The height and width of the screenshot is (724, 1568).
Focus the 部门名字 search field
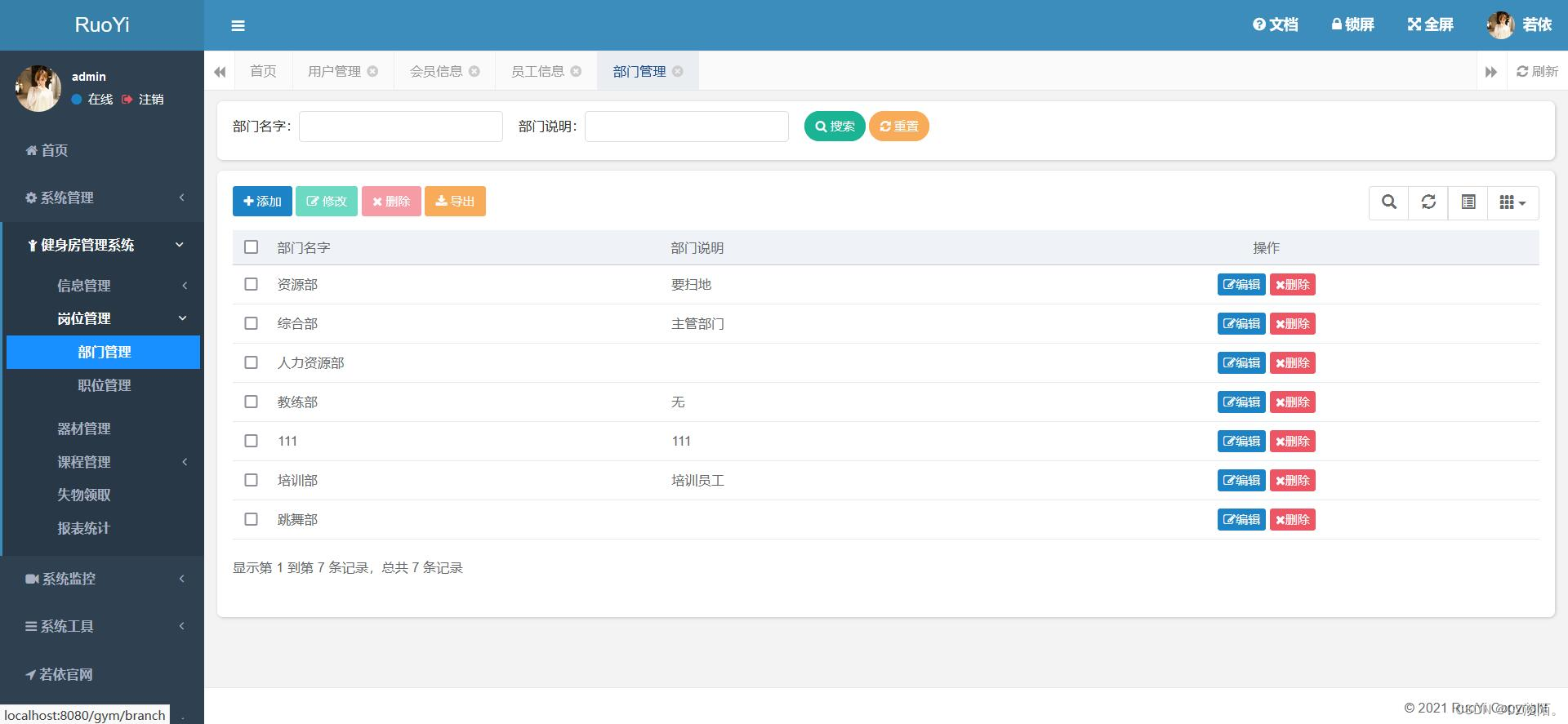401,127
